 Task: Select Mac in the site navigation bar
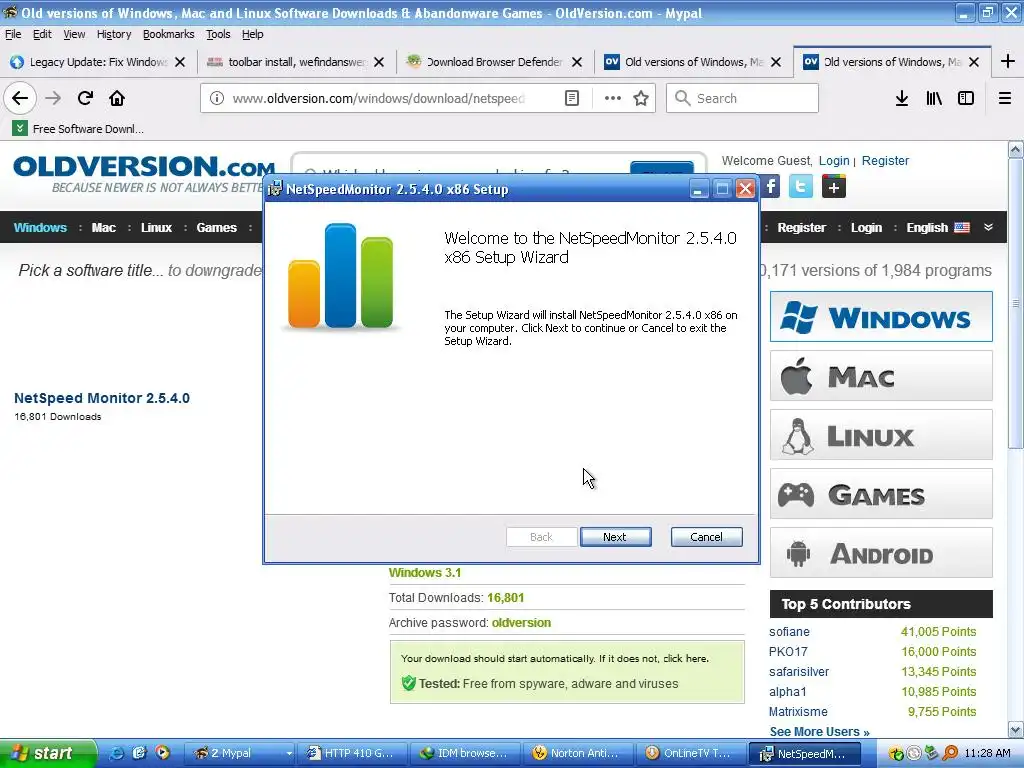click(x=104, y=227)
